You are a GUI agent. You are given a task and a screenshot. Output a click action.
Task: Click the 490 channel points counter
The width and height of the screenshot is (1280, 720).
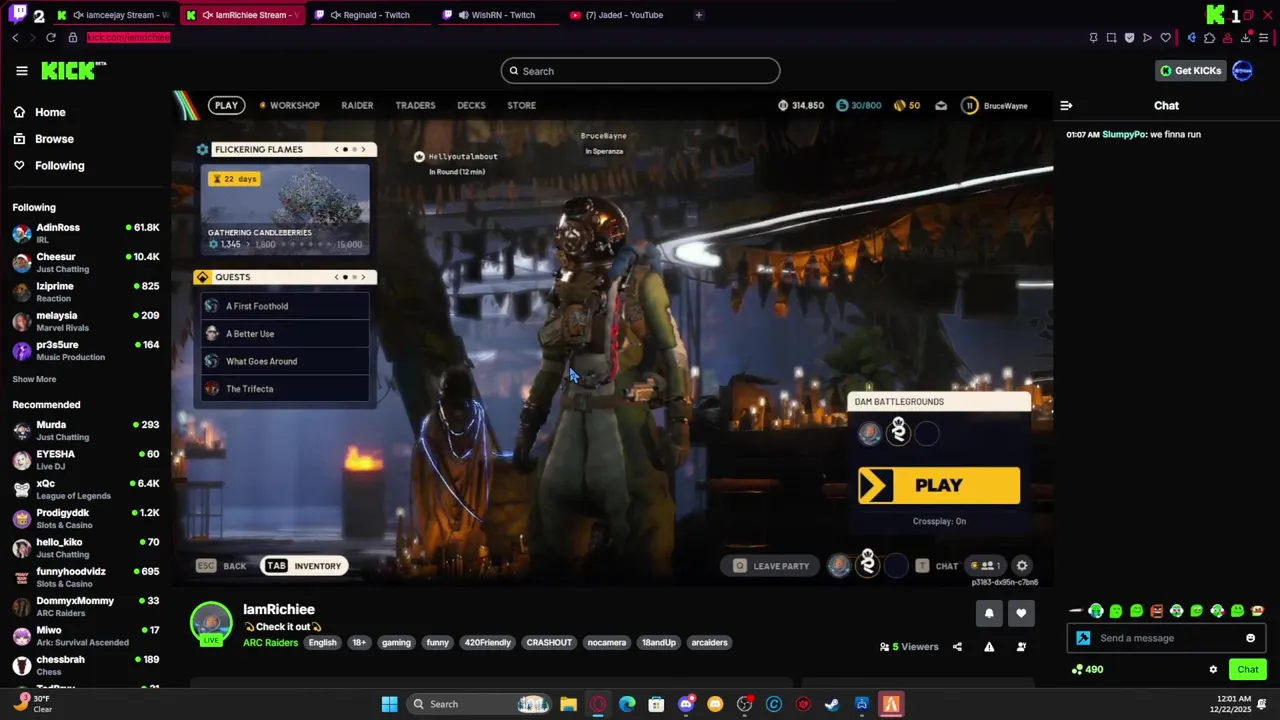tap(1087, 669)
